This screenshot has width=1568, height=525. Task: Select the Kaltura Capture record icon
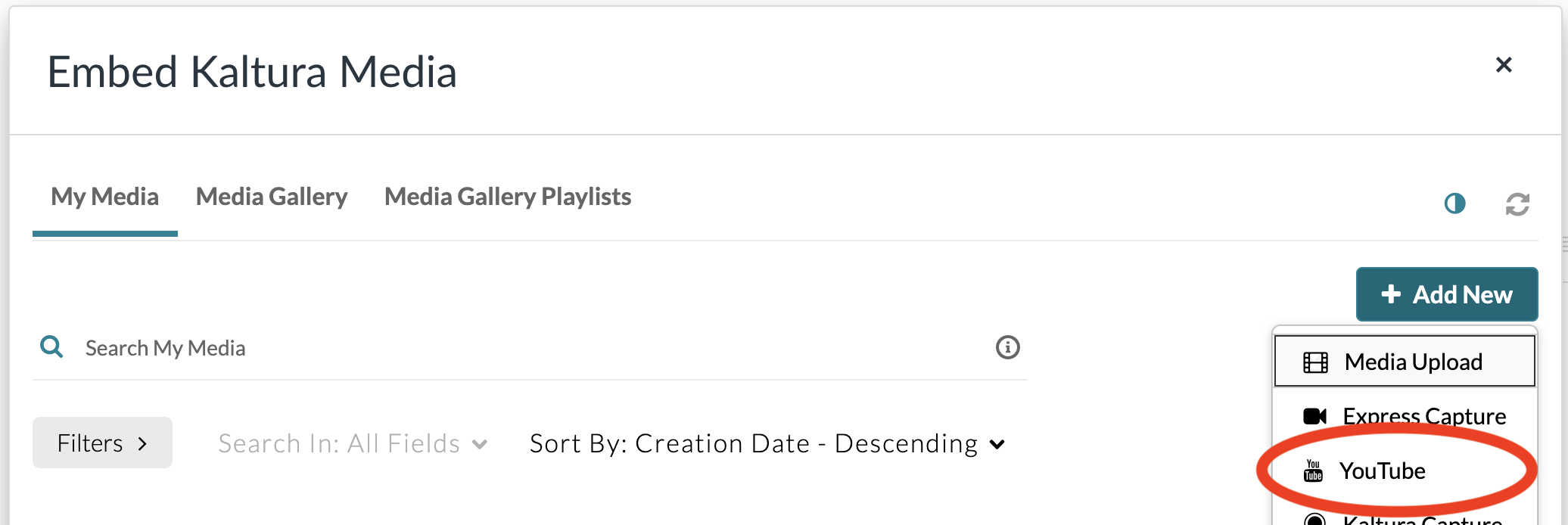[1315, 520]
